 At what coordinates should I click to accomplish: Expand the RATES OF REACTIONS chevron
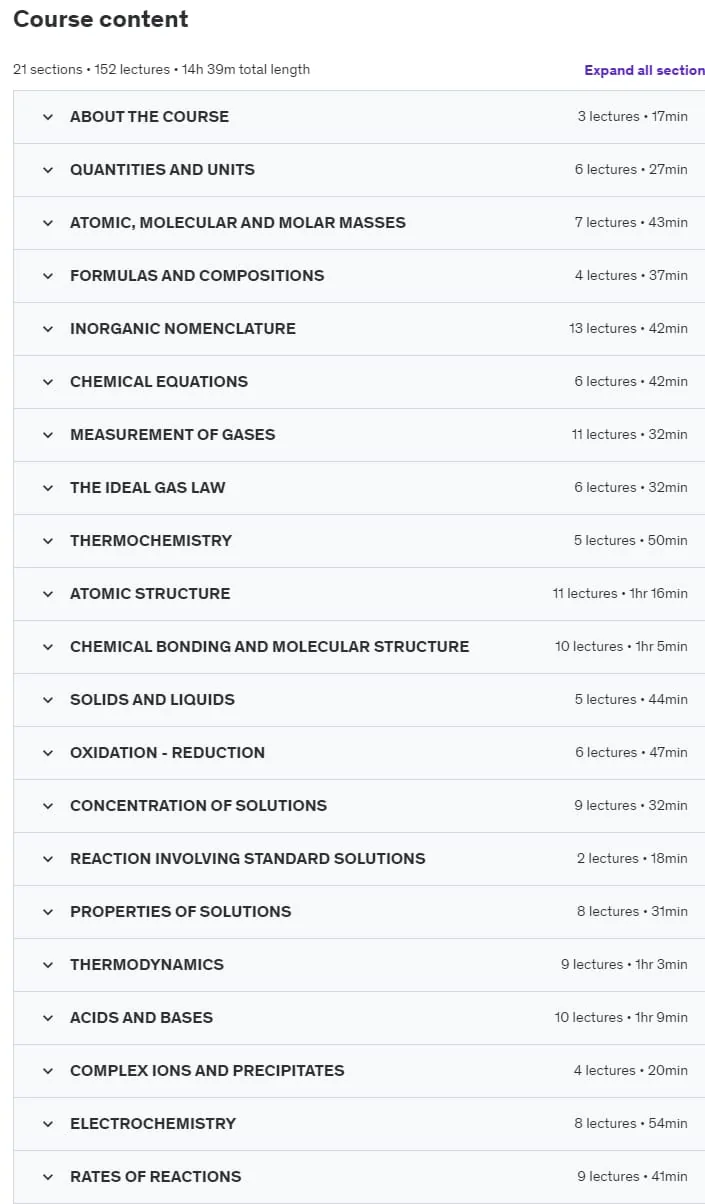(x=47, y=1177)
